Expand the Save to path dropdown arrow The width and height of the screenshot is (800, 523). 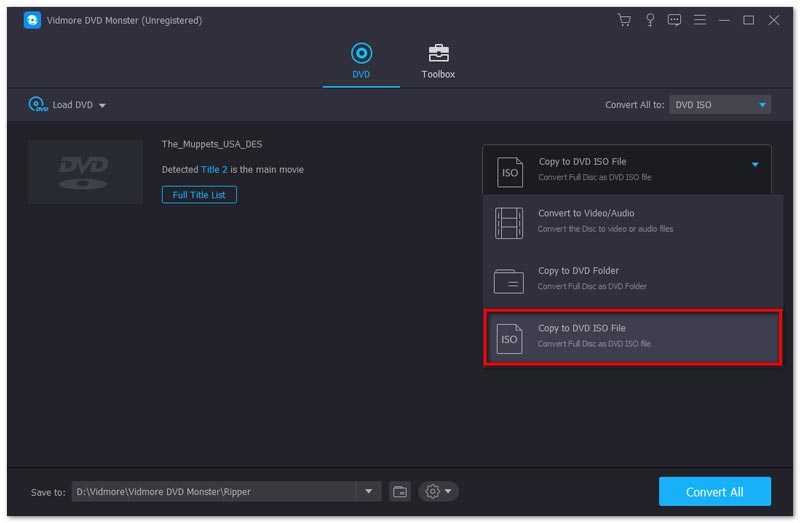pyautogui.click(x=368, y=491)
